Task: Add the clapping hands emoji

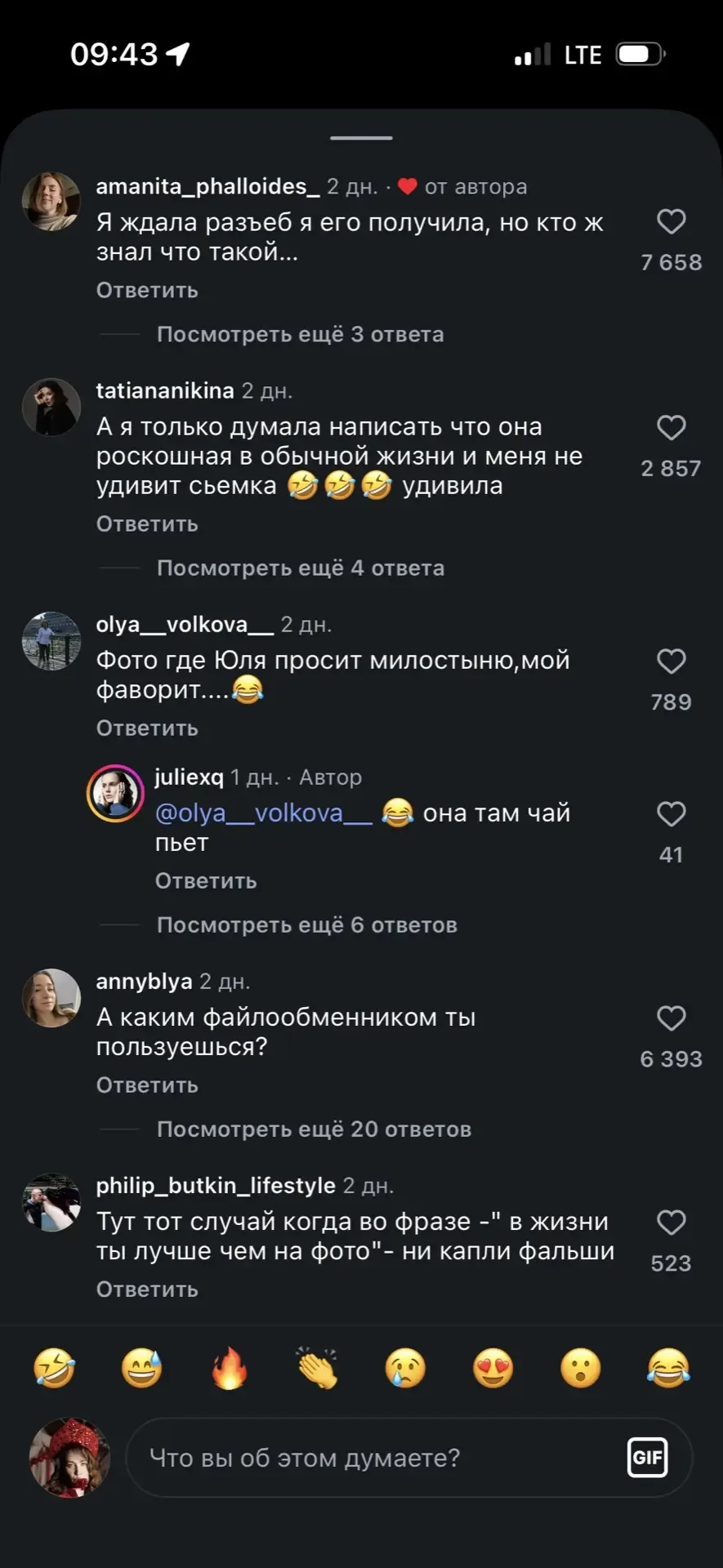Action: click(x=317, y=1368)
